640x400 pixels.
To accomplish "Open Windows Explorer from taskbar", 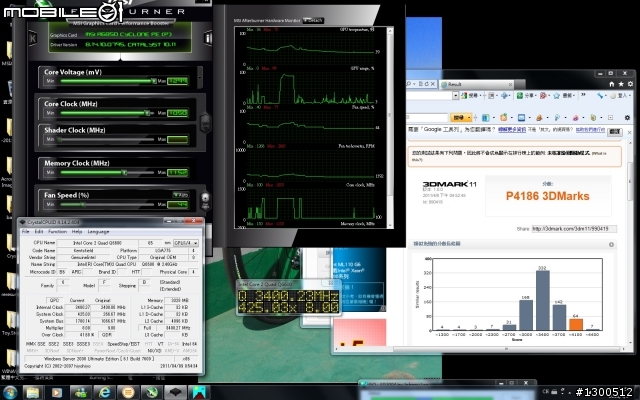I will (x=33, y=392).
